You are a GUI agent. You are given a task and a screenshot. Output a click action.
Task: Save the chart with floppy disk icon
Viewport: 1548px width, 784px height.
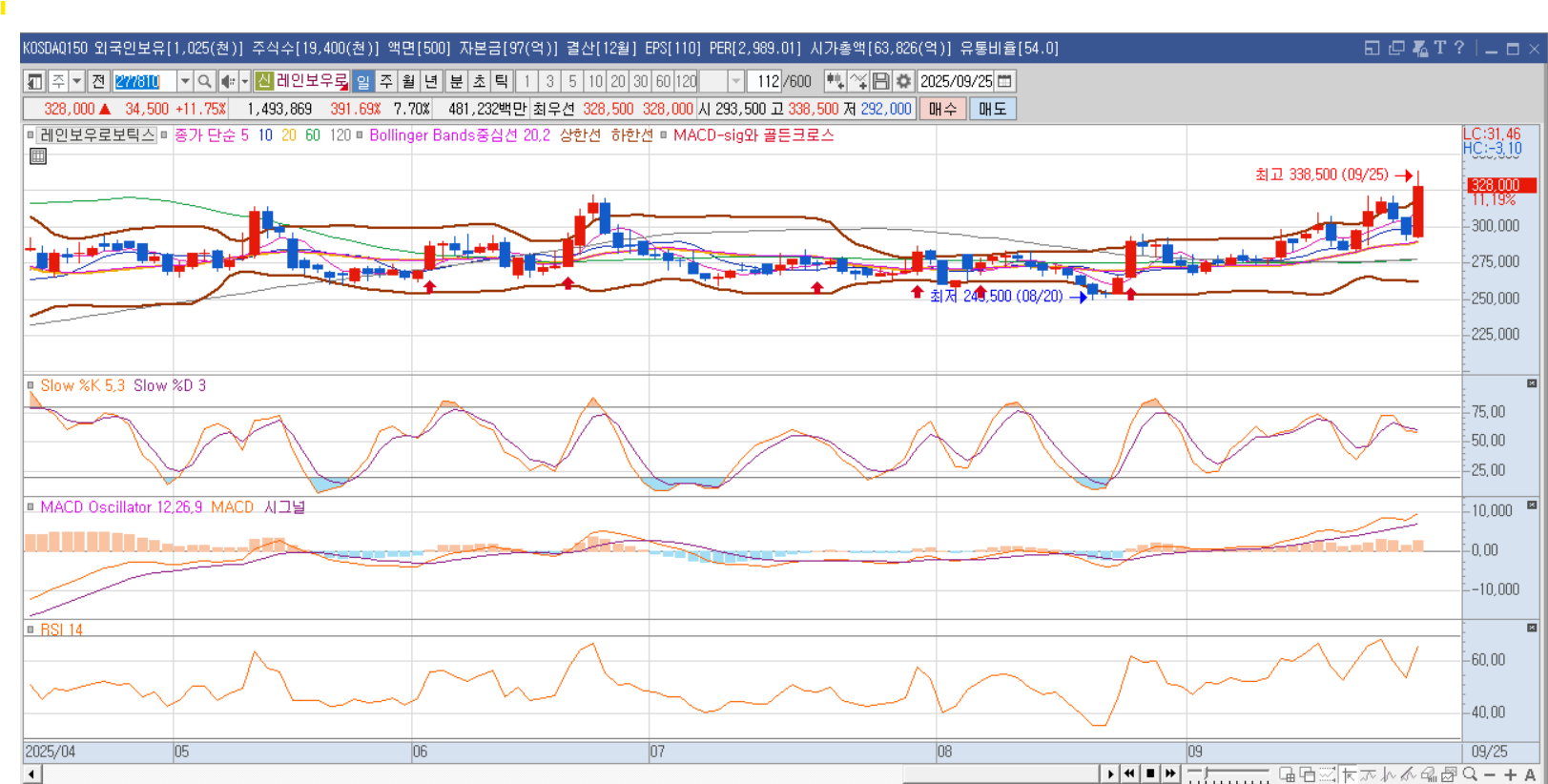click(x=881, y=81)
